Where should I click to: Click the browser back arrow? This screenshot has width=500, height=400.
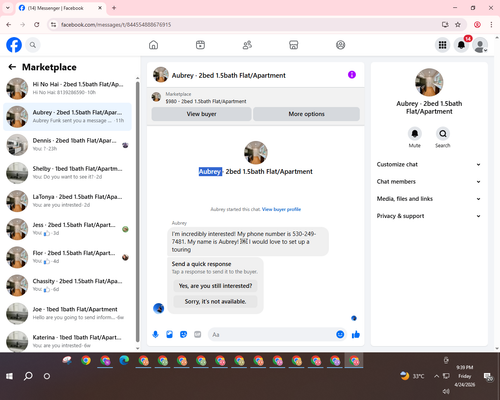pyautogui.click(x=9, y=24)
